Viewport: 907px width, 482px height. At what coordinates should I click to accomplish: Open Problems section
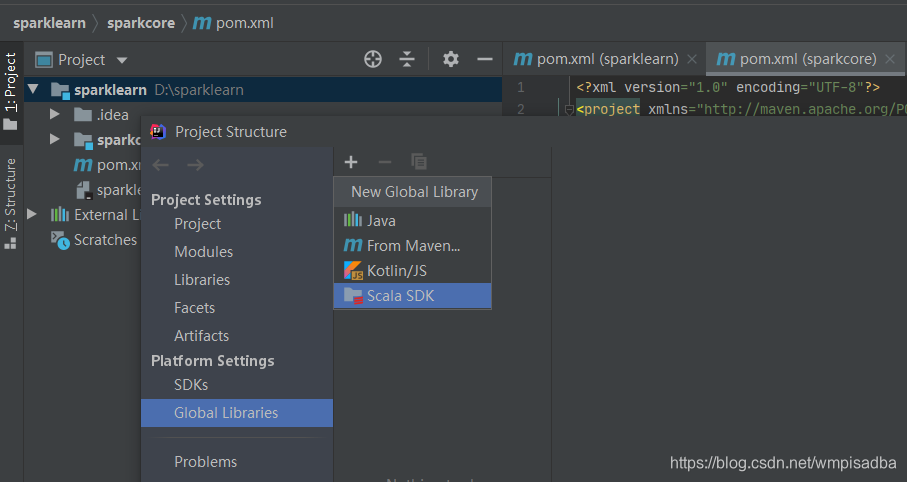point(205,462)
